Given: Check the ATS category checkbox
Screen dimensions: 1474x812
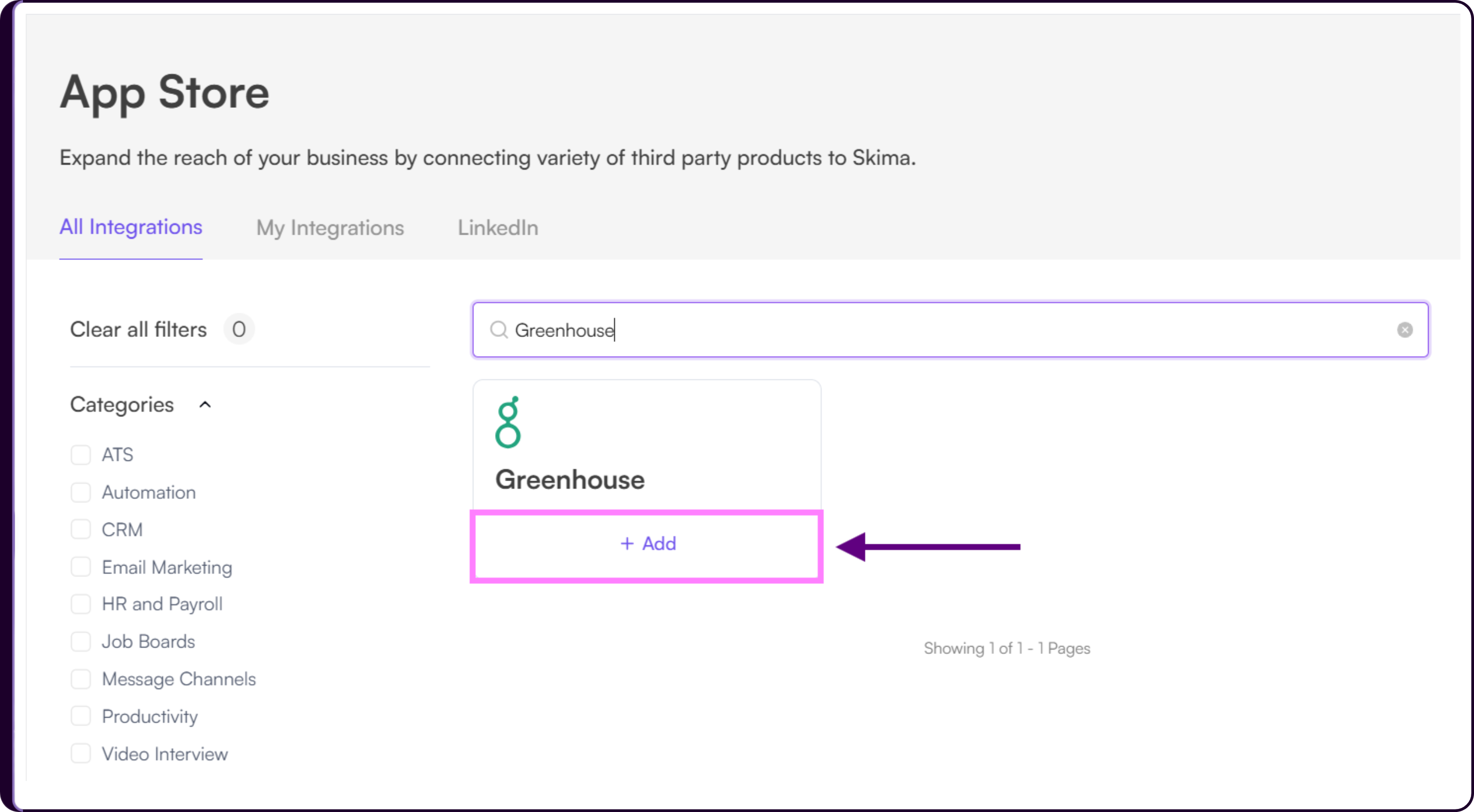Looking at the screenshot, I should [81, 455].
